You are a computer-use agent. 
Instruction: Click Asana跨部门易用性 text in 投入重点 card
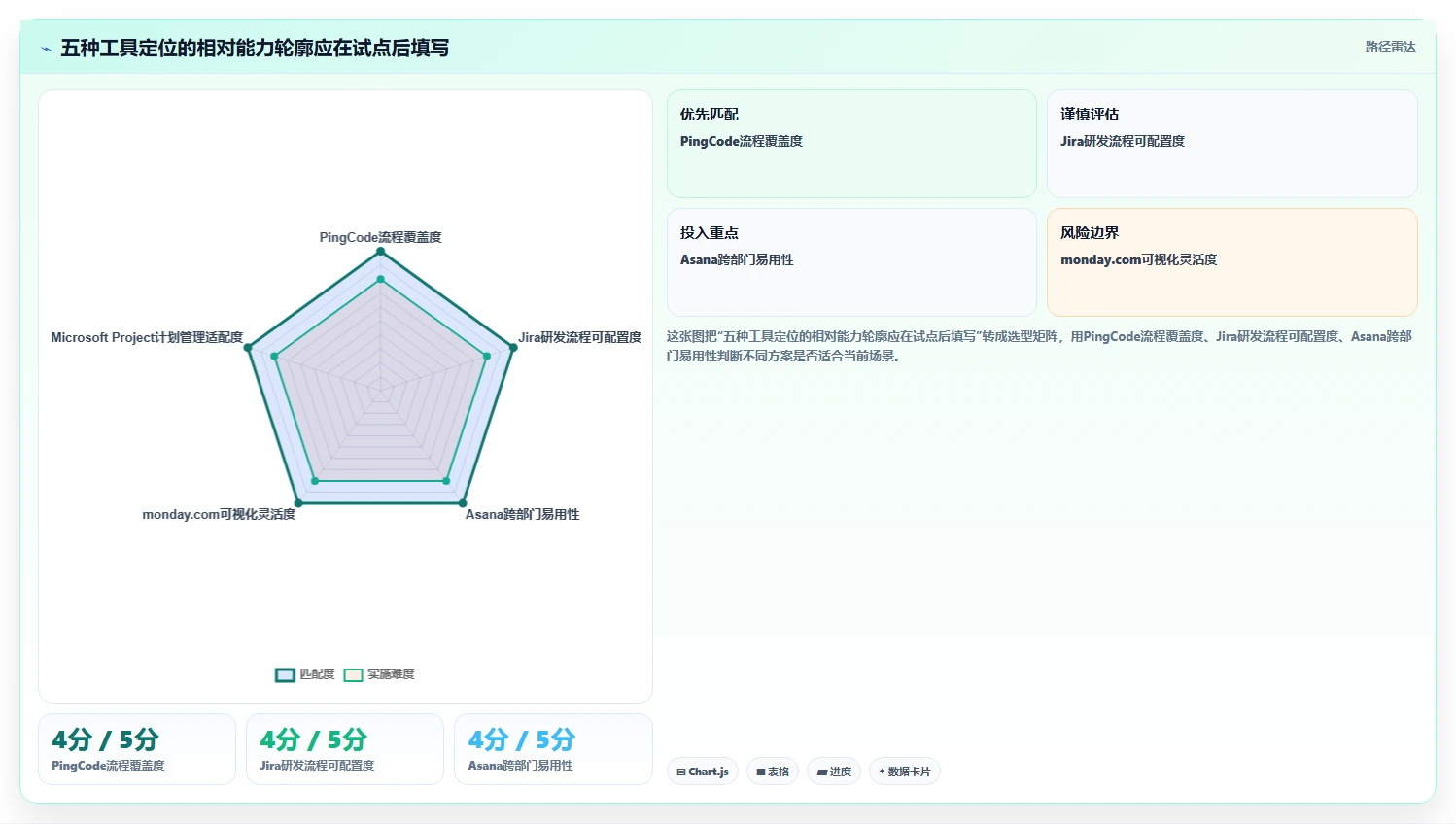(737, 259)
